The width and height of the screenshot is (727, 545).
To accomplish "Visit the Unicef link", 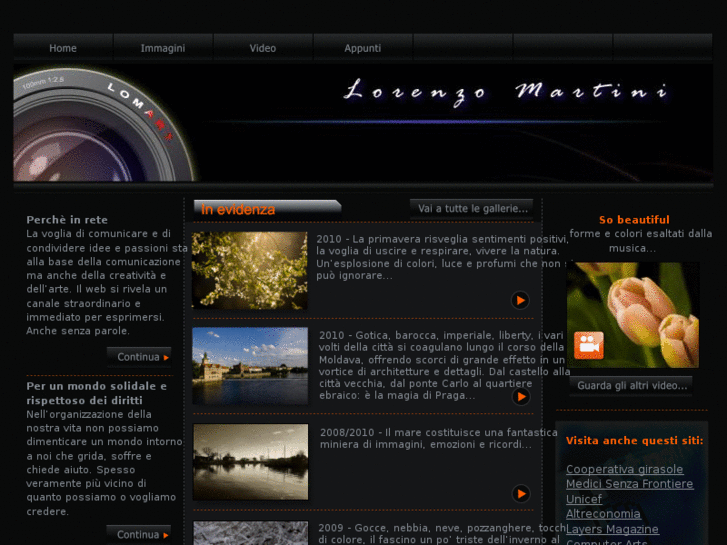I will click(x=584, y=499).
